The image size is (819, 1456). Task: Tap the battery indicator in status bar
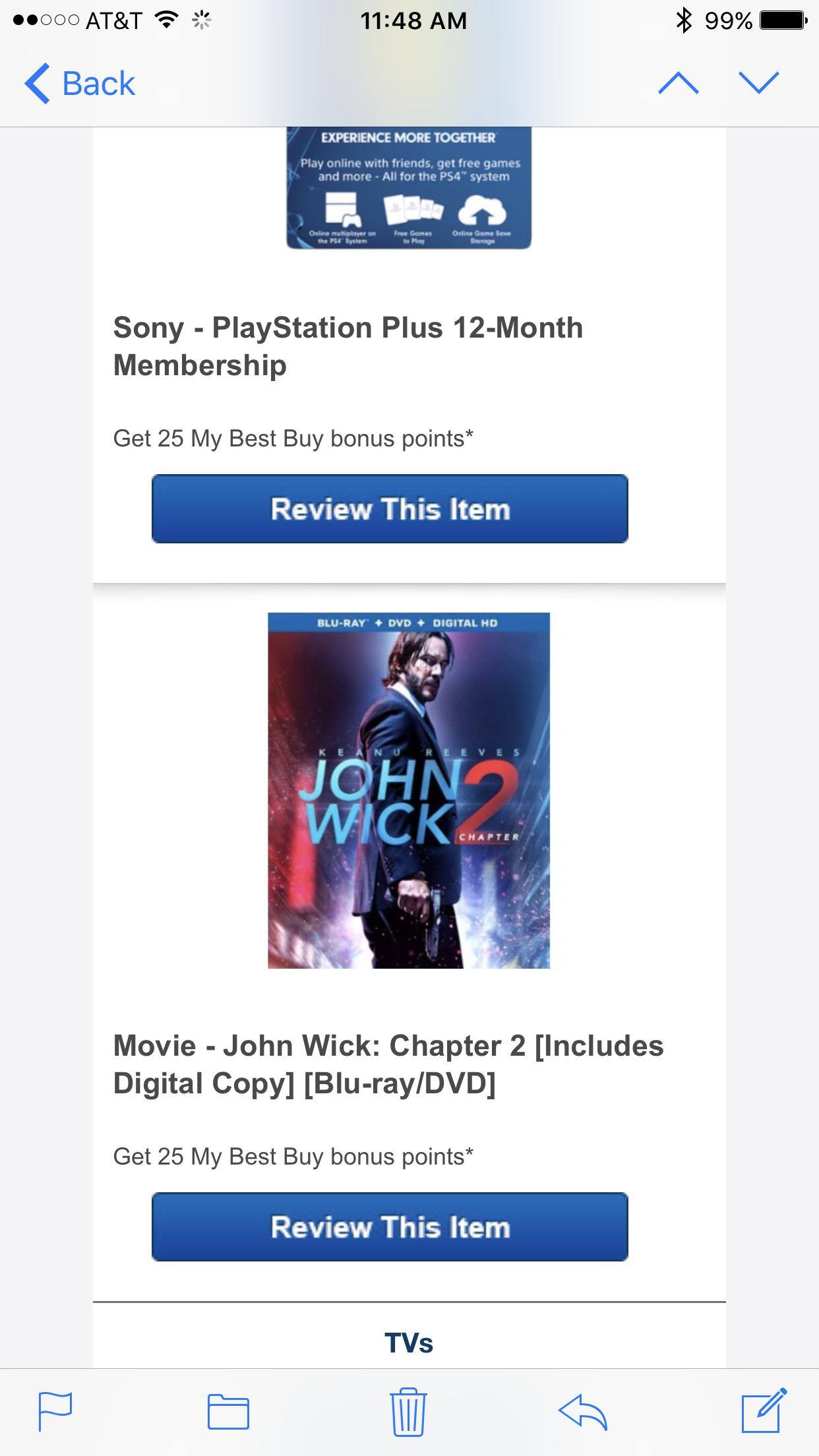[x=783, y=20]
